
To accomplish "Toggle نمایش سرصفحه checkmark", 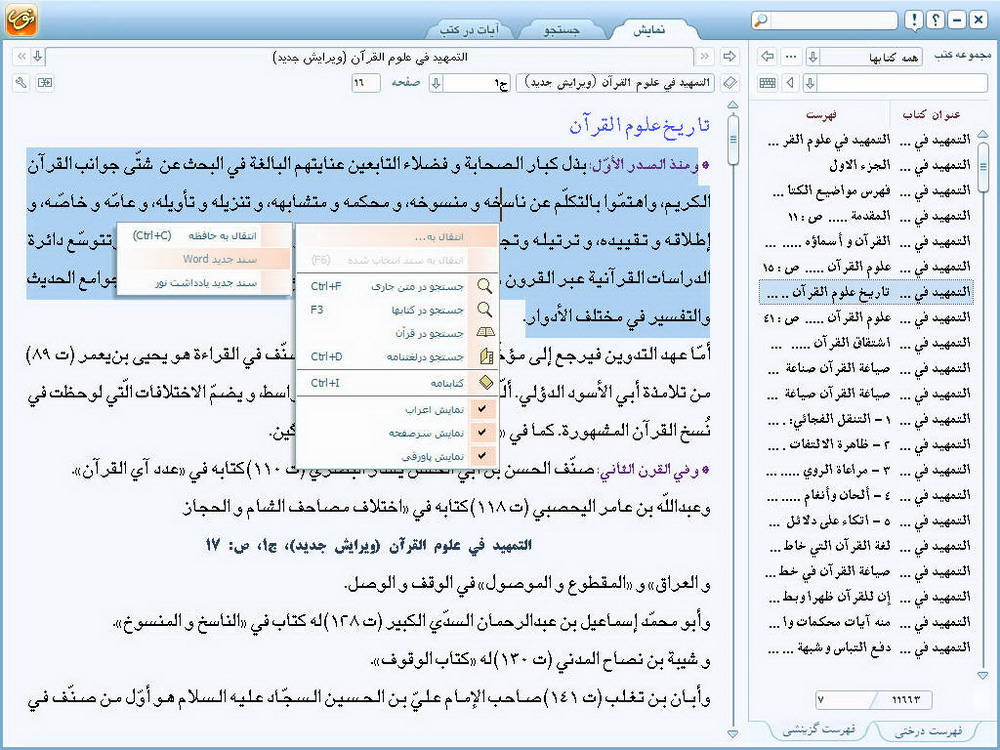I will (482, 432).
